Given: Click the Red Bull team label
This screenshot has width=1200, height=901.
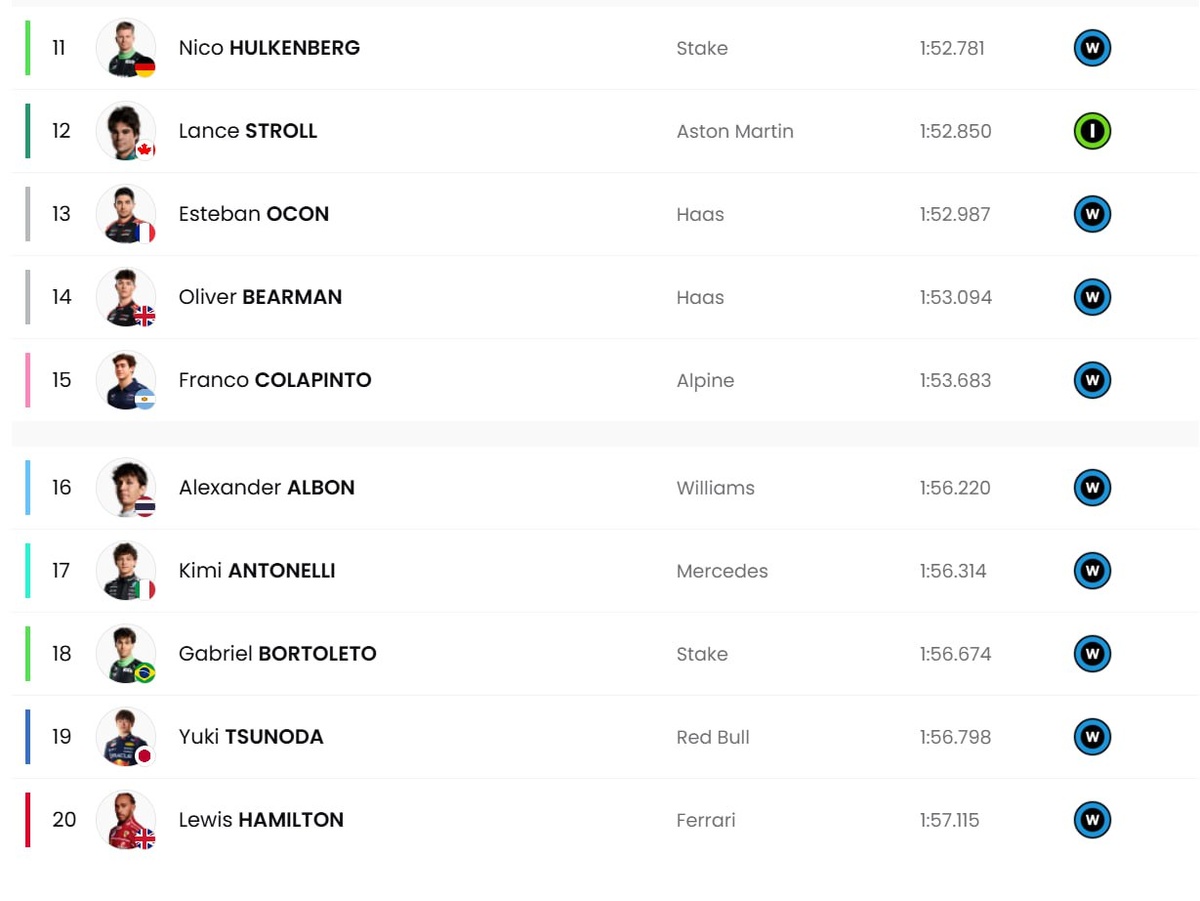Looking at the screenshot, I should pyautogui.click(x=713, y=737).
